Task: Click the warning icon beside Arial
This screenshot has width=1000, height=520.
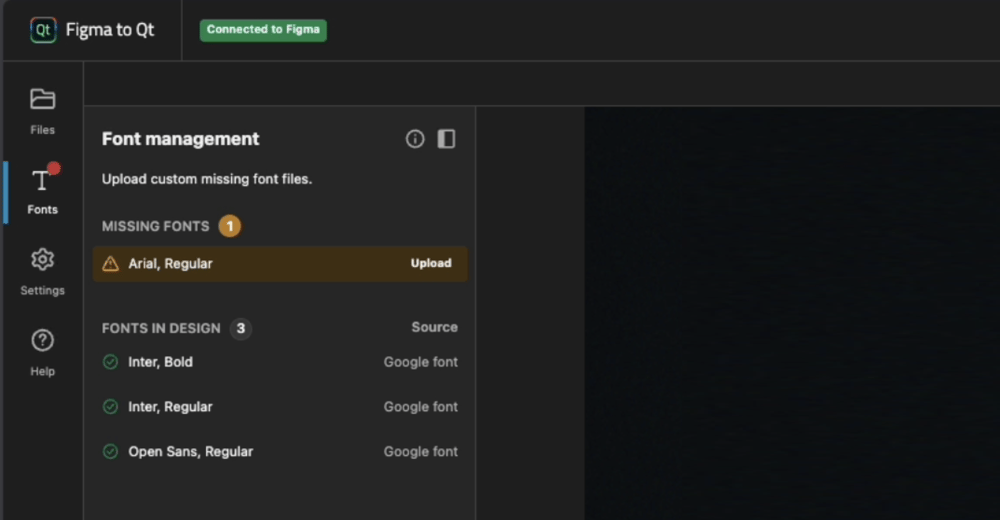Action: [x=111, y=264]
